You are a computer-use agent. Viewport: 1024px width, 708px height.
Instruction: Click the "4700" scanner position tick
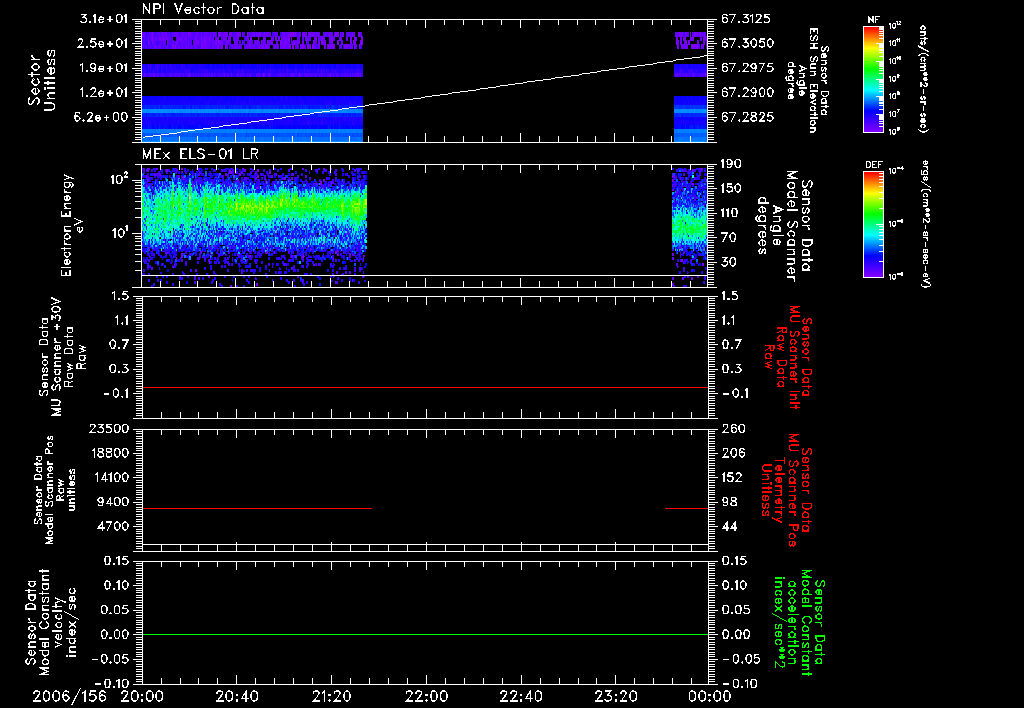click(113, 526)
